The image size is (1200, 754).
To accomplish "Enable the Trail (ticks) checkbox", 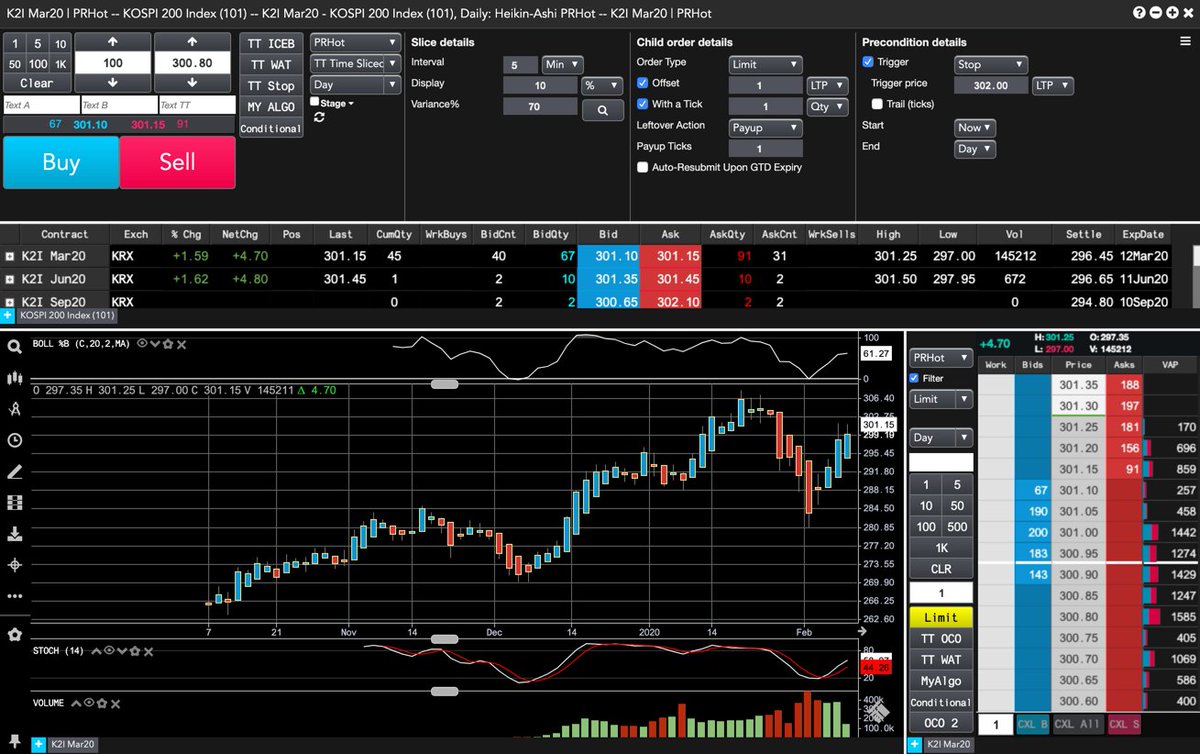I will point(877,104).
